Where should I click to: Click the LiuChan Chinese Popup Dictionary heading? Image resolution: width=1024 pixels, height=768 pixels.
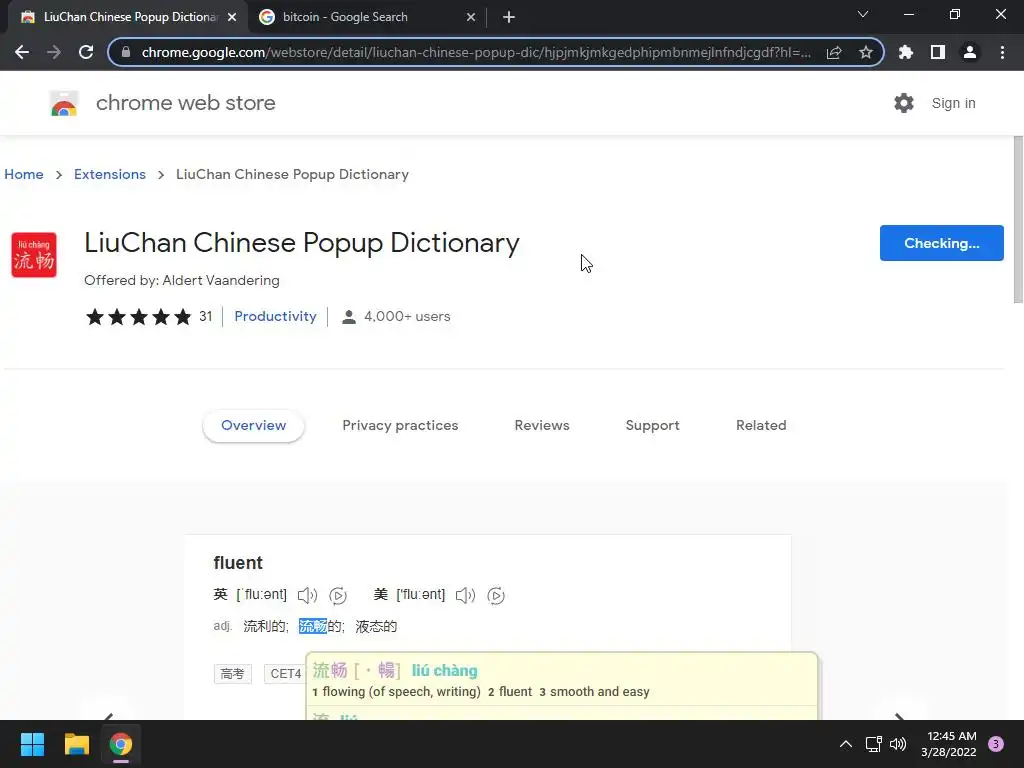[x=302, y=243]
